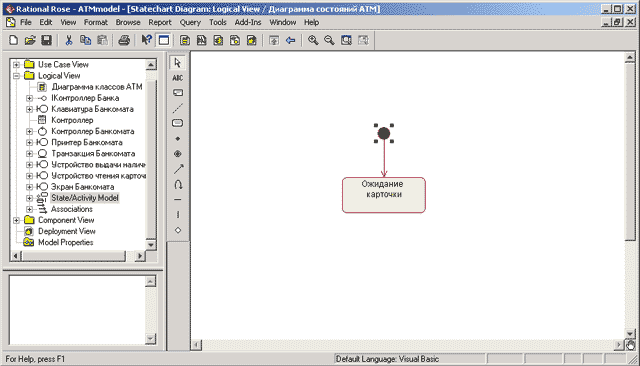
Task: Choose the Selection pointer tool
Action: click(178, 63)
